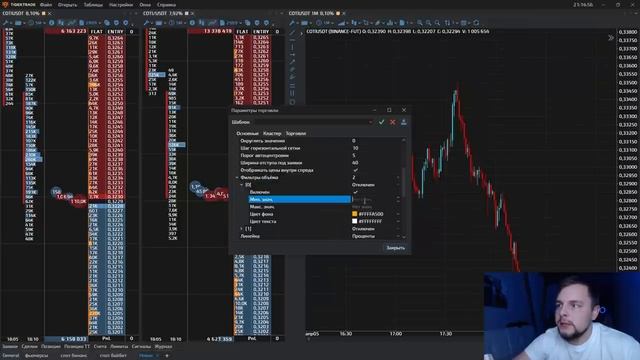Click the white 'Цвет текста' color swatch
The image size is (640, 360).
(x=354, y=221)
